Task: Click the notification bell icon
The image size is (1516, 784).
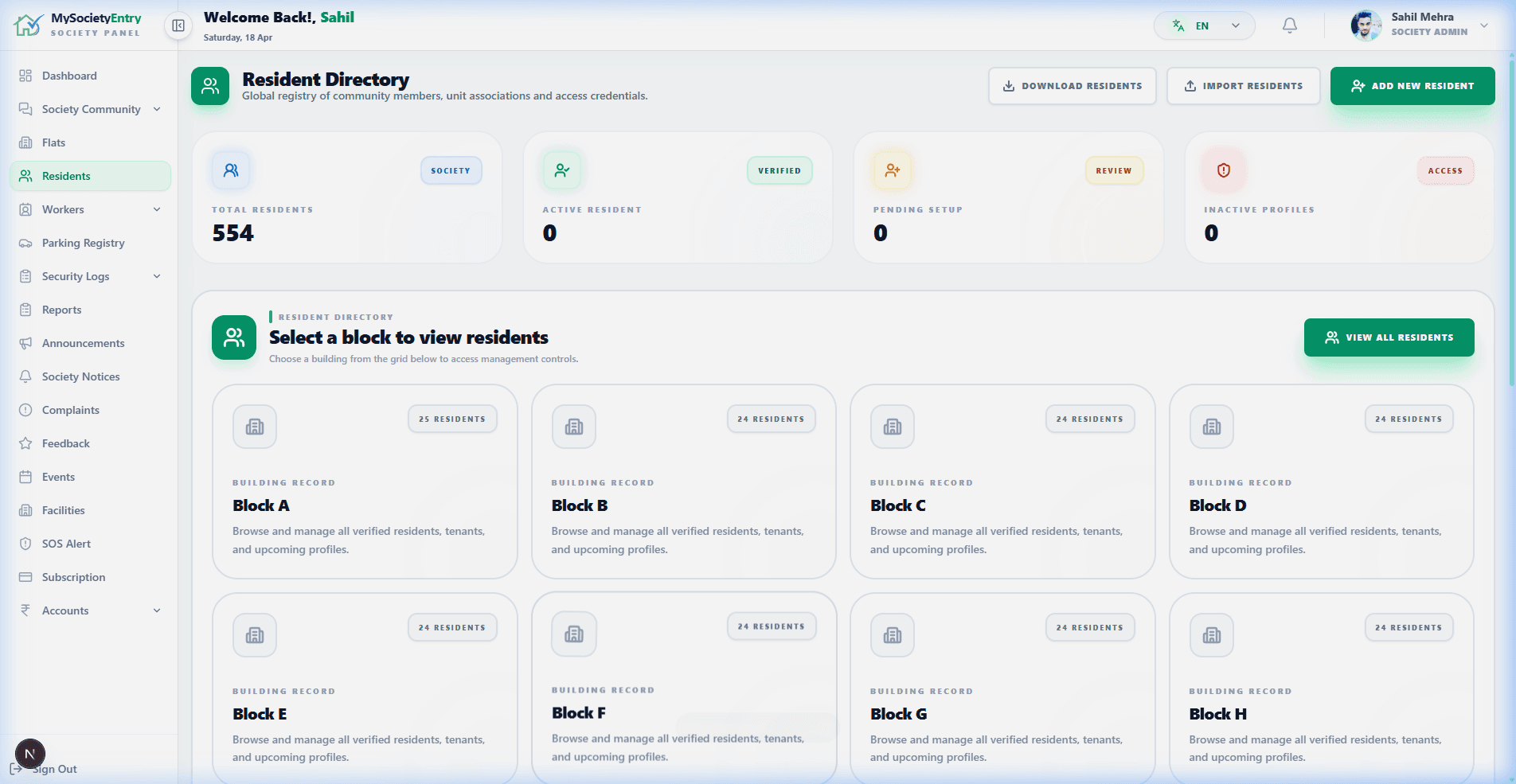Action: point(1289,25)
